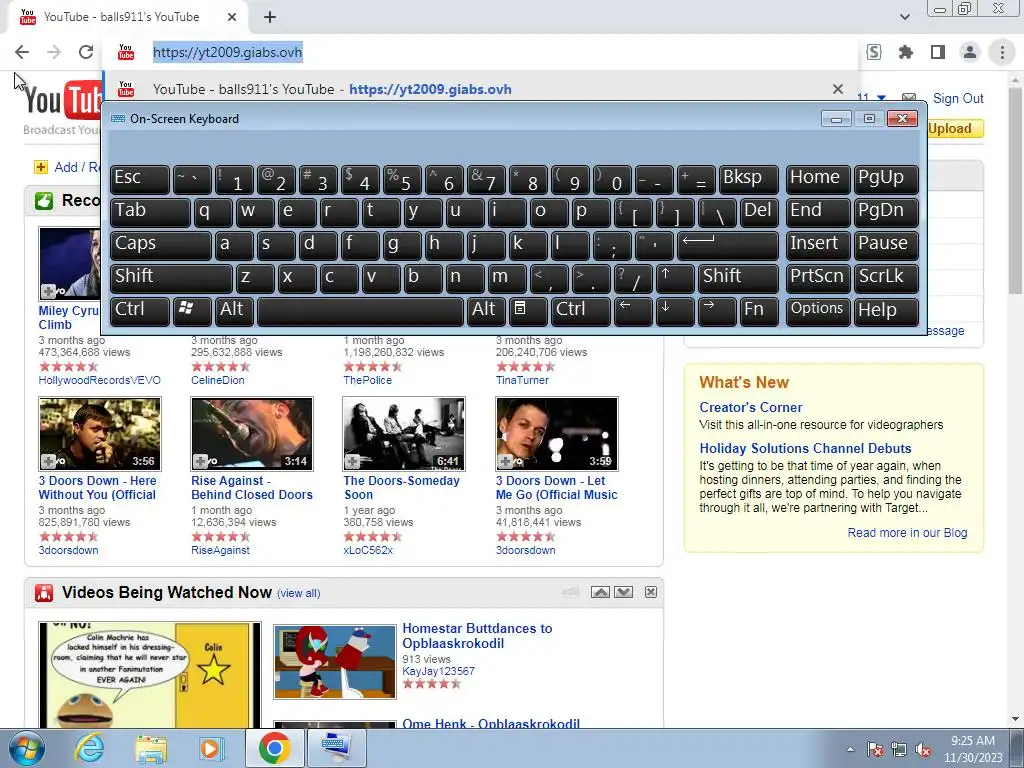
Task: Toggle the Caps key on On-Screen Keyboard
Action: click(161, 244)
